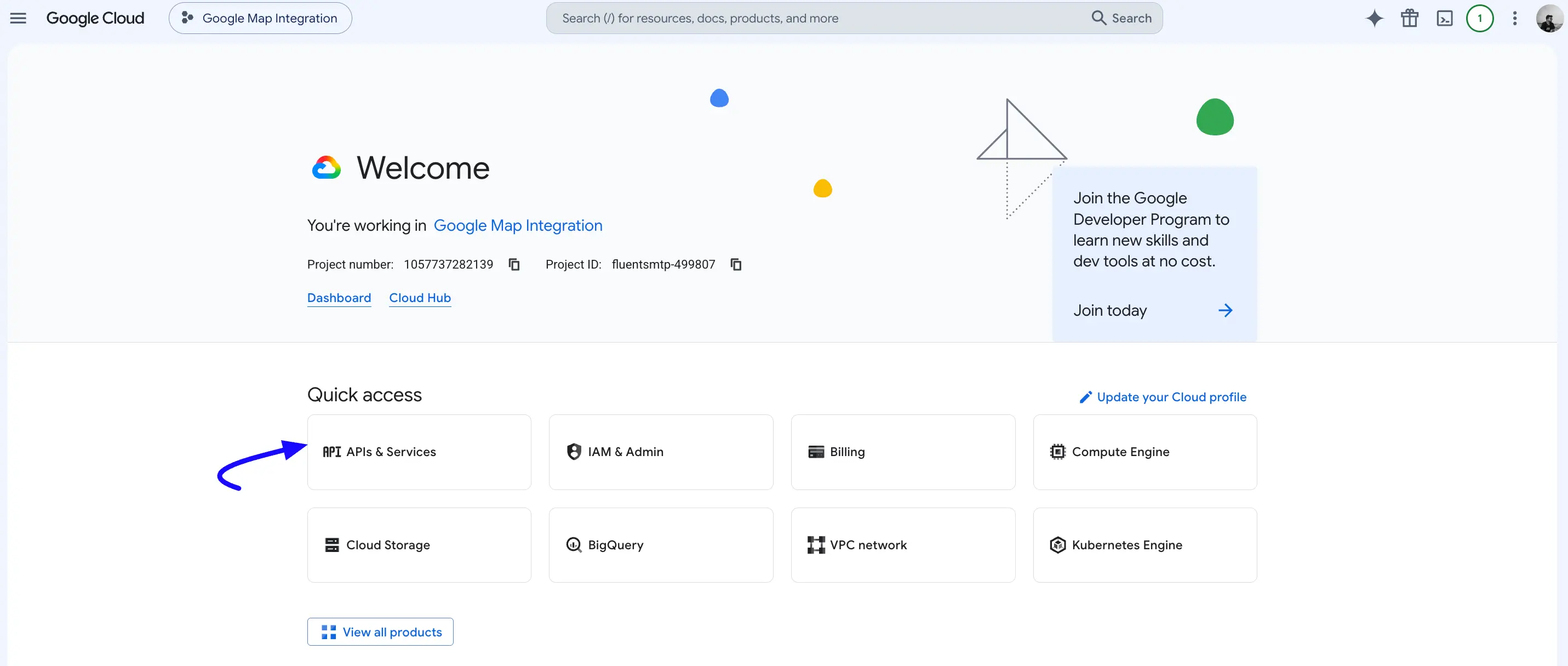Open the Billing card
The image size is (1568, 666).
903,452
